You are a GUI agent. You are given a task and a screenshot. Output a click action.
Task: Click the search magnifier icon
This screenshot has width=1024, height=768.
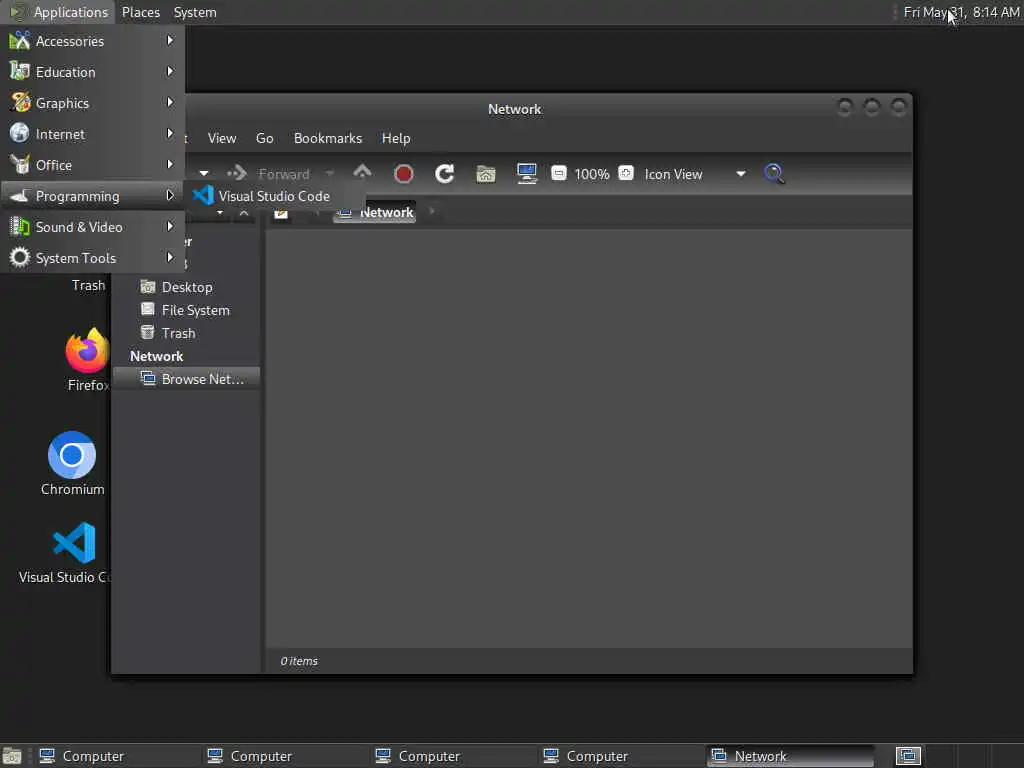pos(774,174)
